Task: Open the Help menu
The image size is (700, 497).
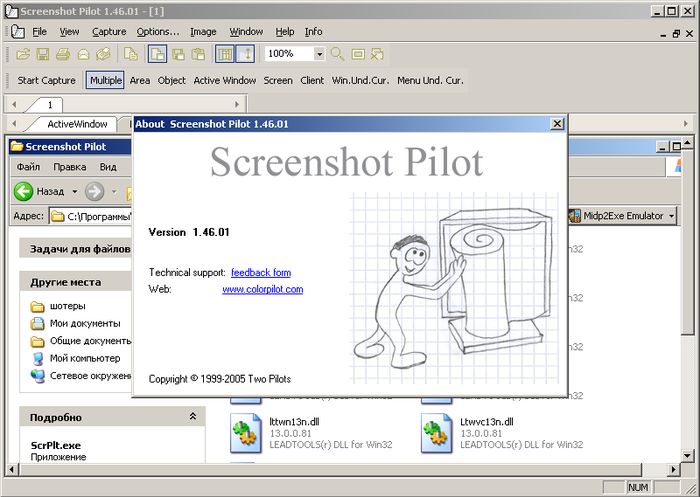Action: click(284, 32)
